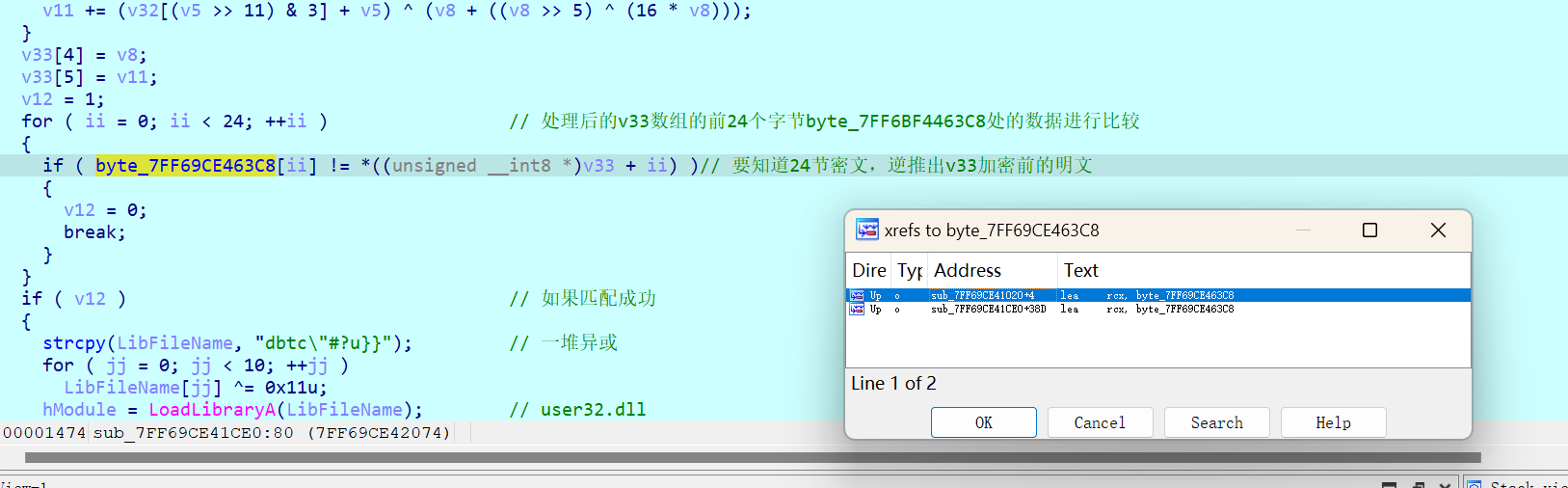Screen dimensions: 1568x488
Task: Select the xref icon for sub_7FF69CE41CE0+38D
Action: [x=857, y=309]
